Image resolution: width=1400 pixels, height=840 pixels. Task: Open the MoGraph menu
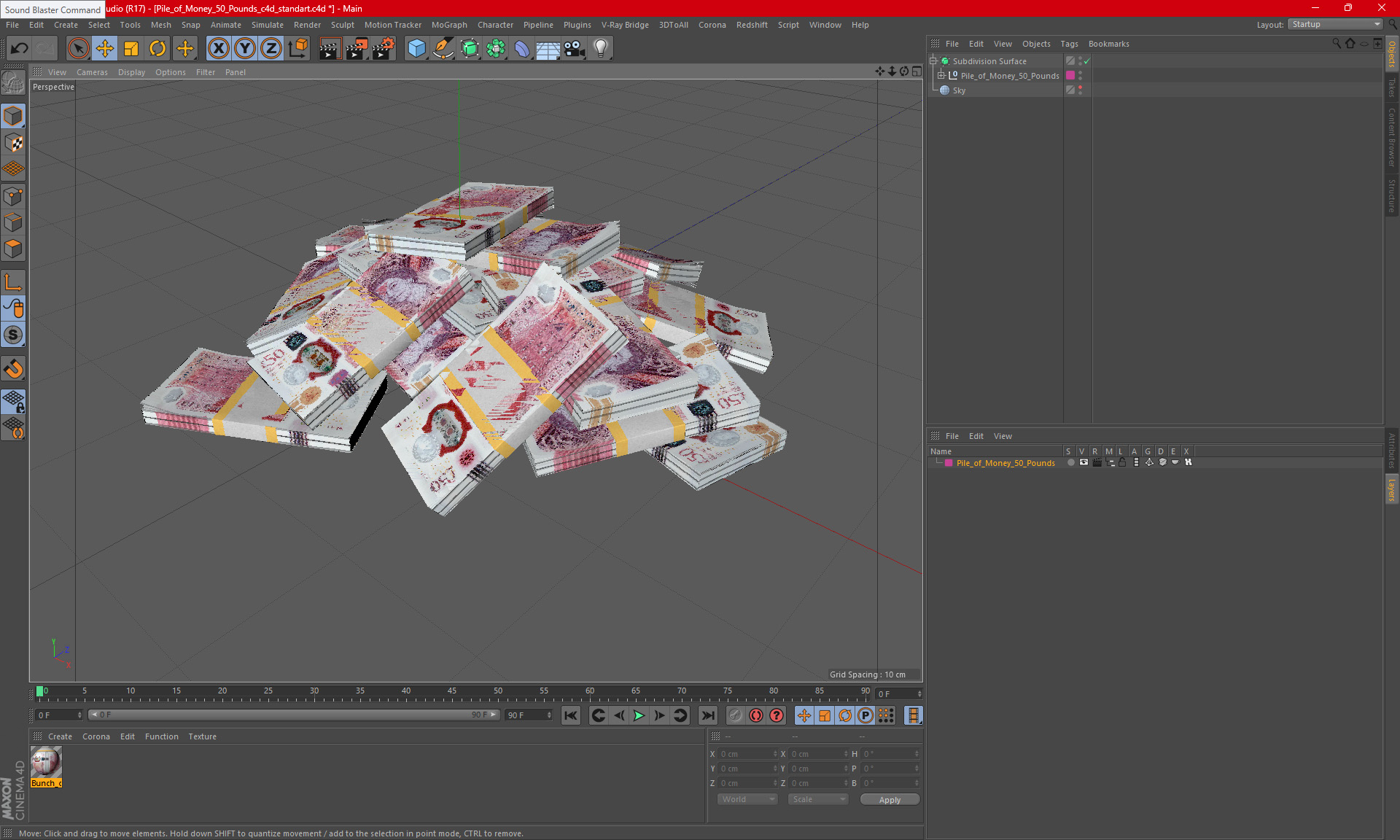449,25
